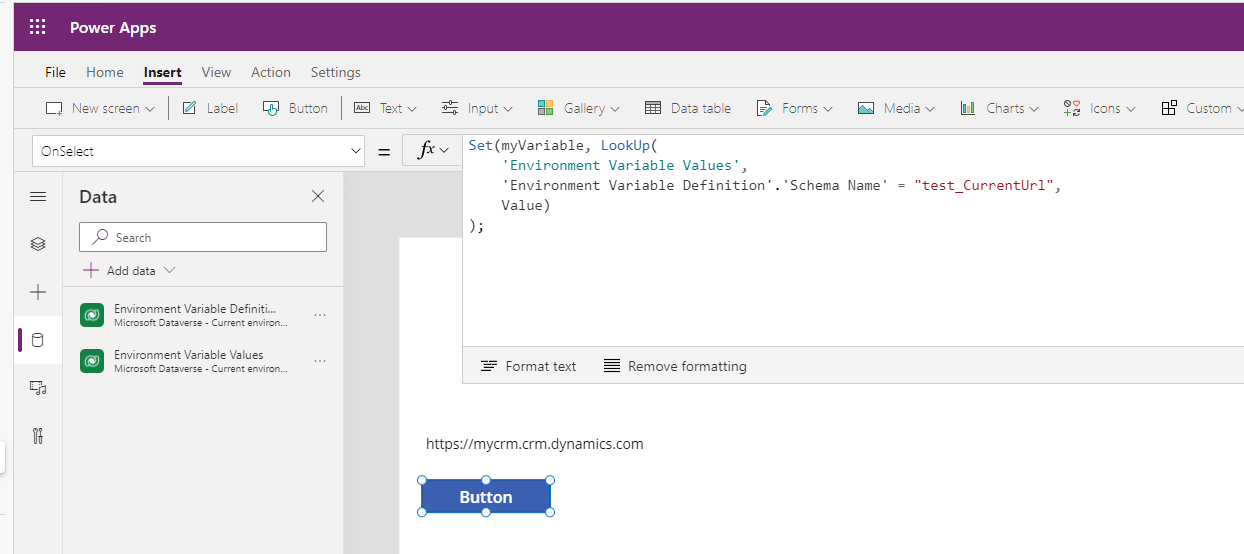Image resolution: width=1244 pixels, height=554 pixels.
Task: Click the Data panel heading
Action: pyautogui.click(x=98, y=197)
